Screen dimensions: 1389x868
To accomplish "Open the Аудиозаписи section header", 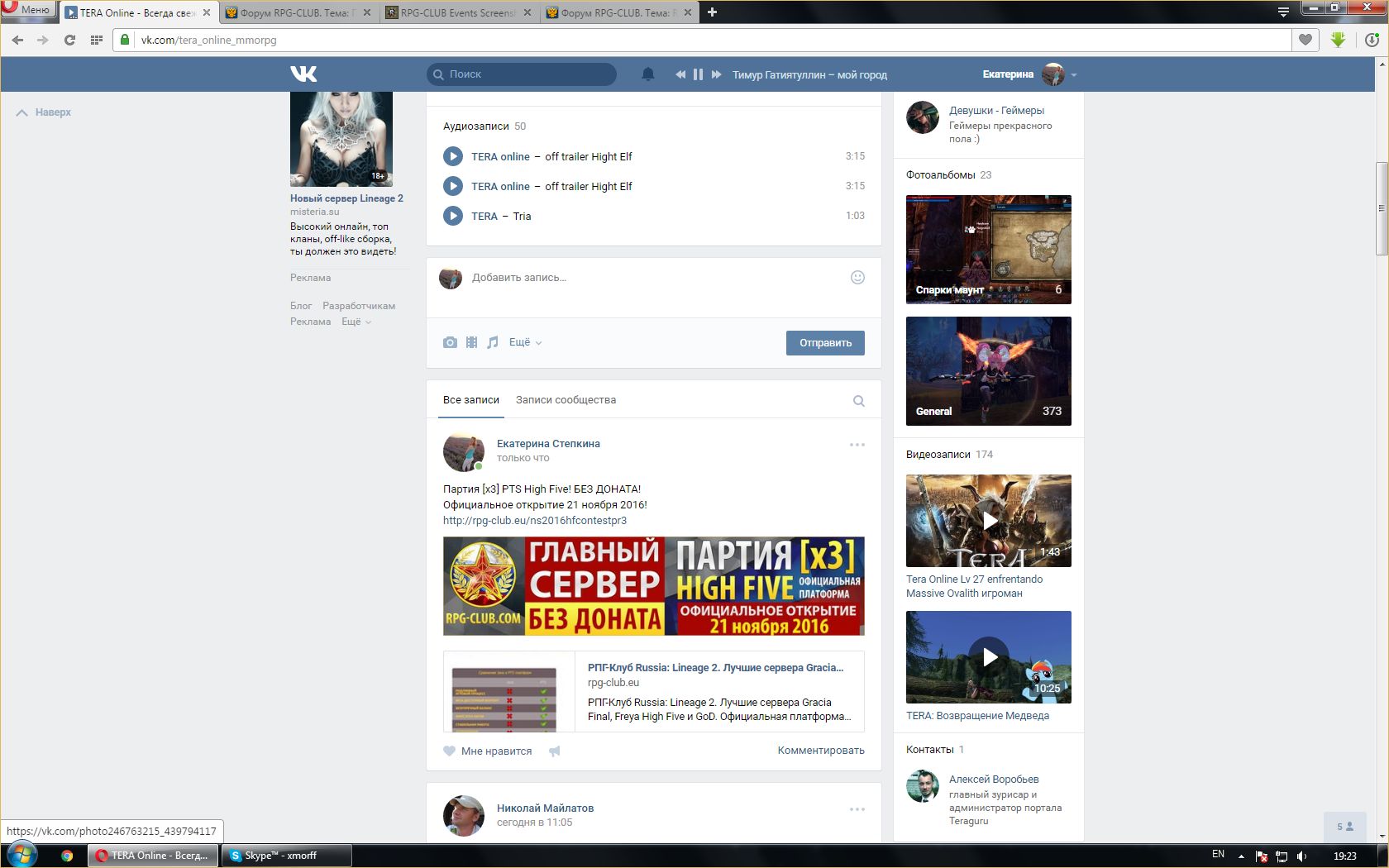I will coord(476,126).
